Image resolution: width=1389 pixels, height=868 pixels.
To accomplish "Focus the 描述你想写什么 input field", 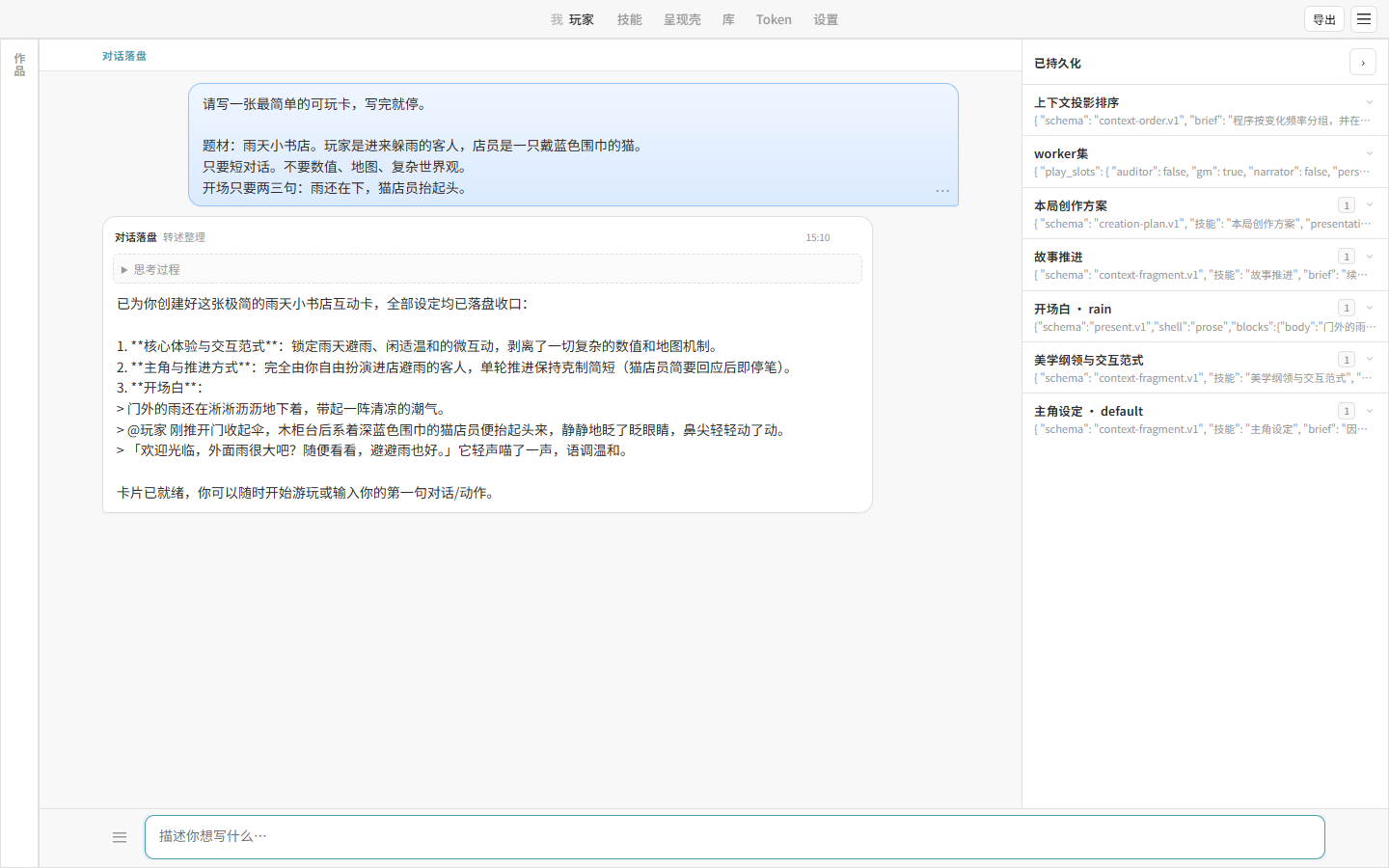I will pyautogui.click(x=734, y=837).
